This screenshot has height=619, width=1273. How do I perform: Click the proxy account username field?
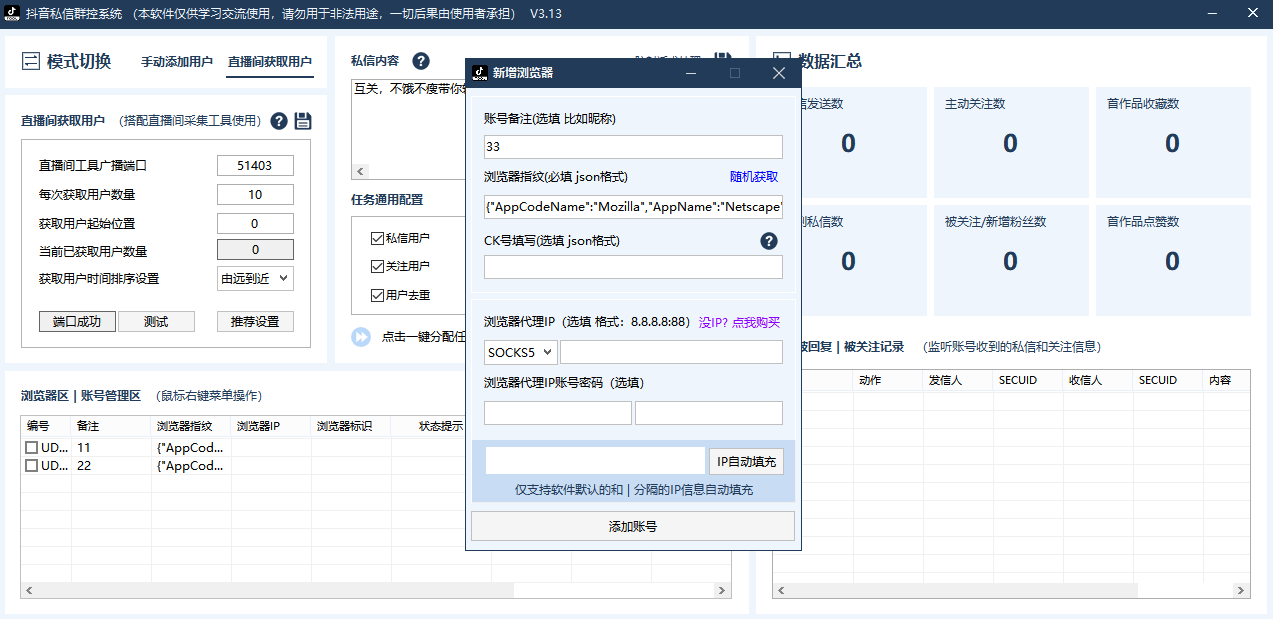558,413
